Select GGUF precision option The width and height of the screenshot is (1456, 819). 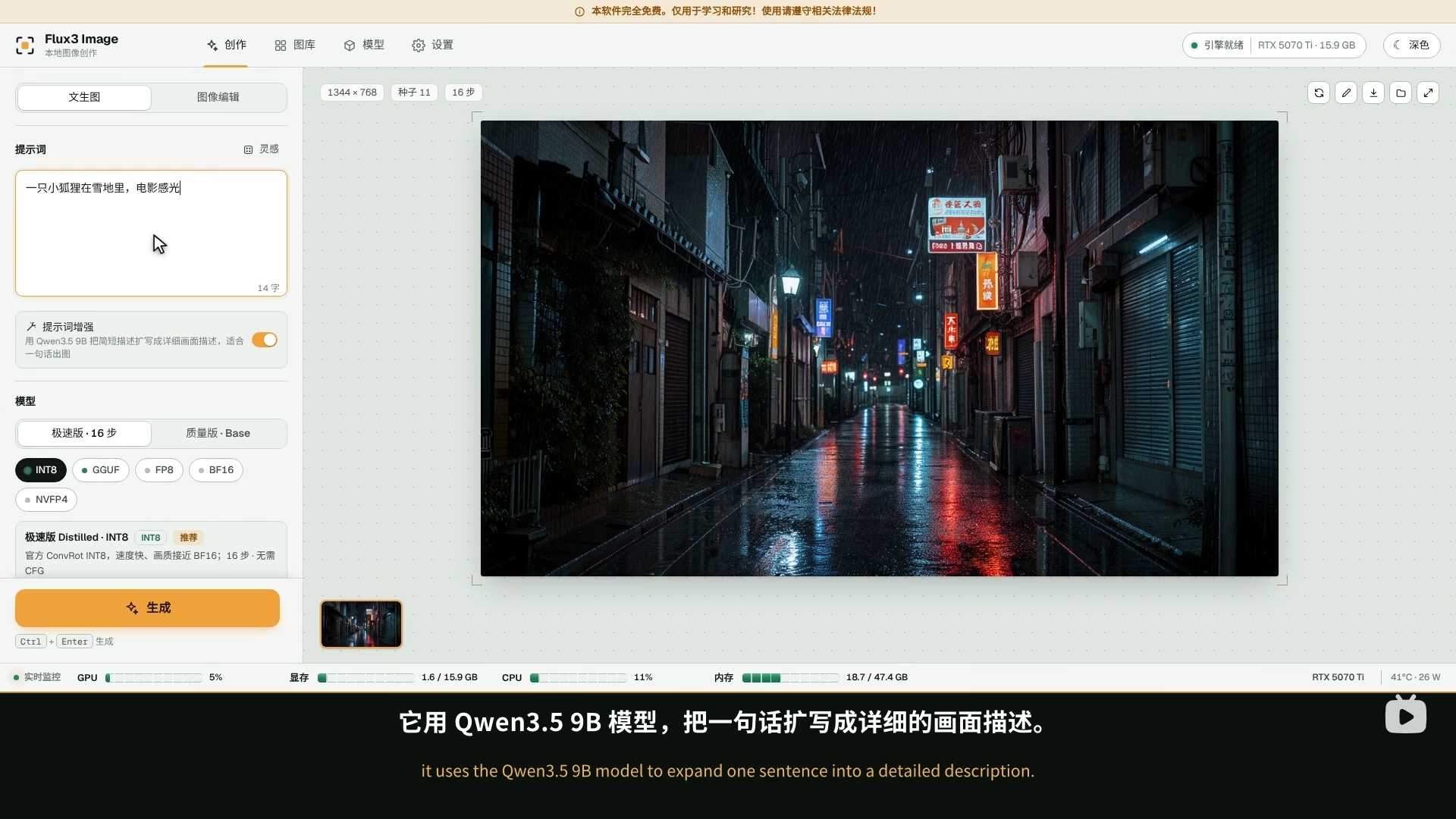101,470
